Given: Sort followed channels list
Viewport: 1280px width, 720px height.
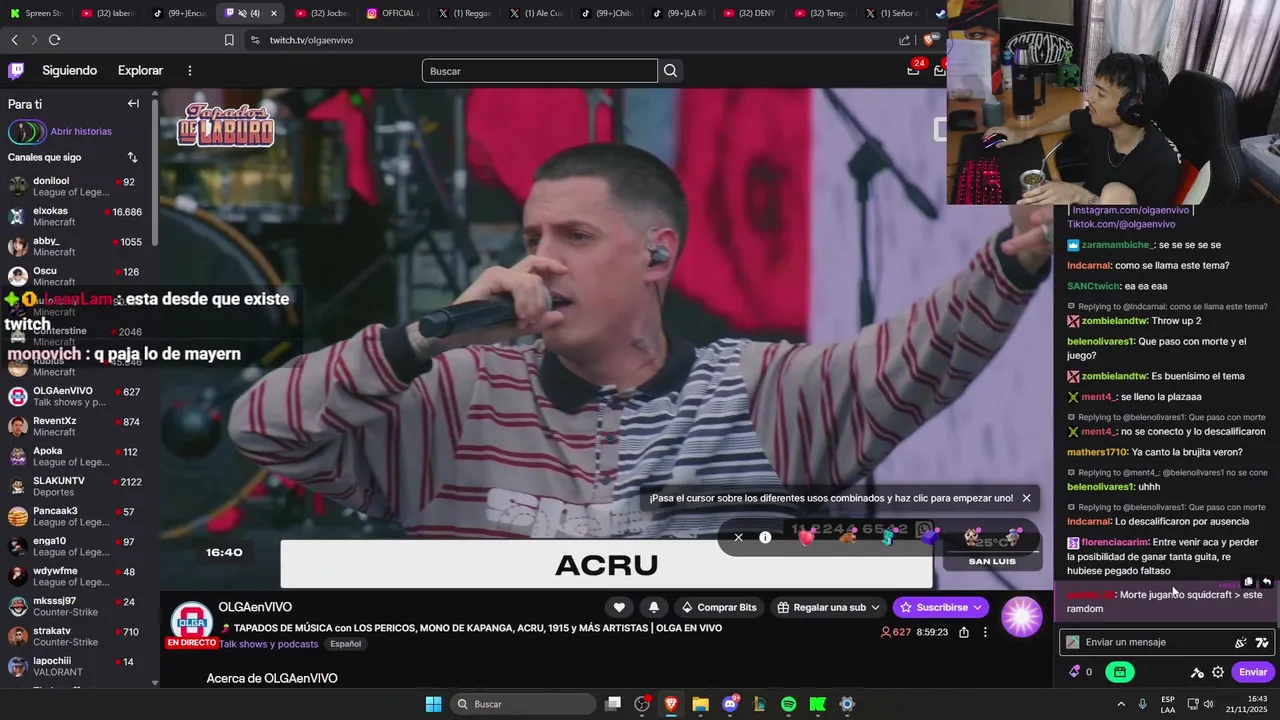Looking at the screenshot, I should [x=132, y=158].
